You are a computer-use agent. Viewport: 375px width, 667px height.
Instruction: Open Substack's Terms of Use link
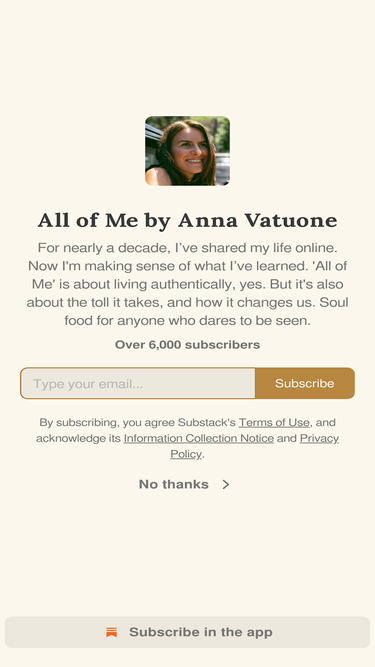[x=274, y=422]
